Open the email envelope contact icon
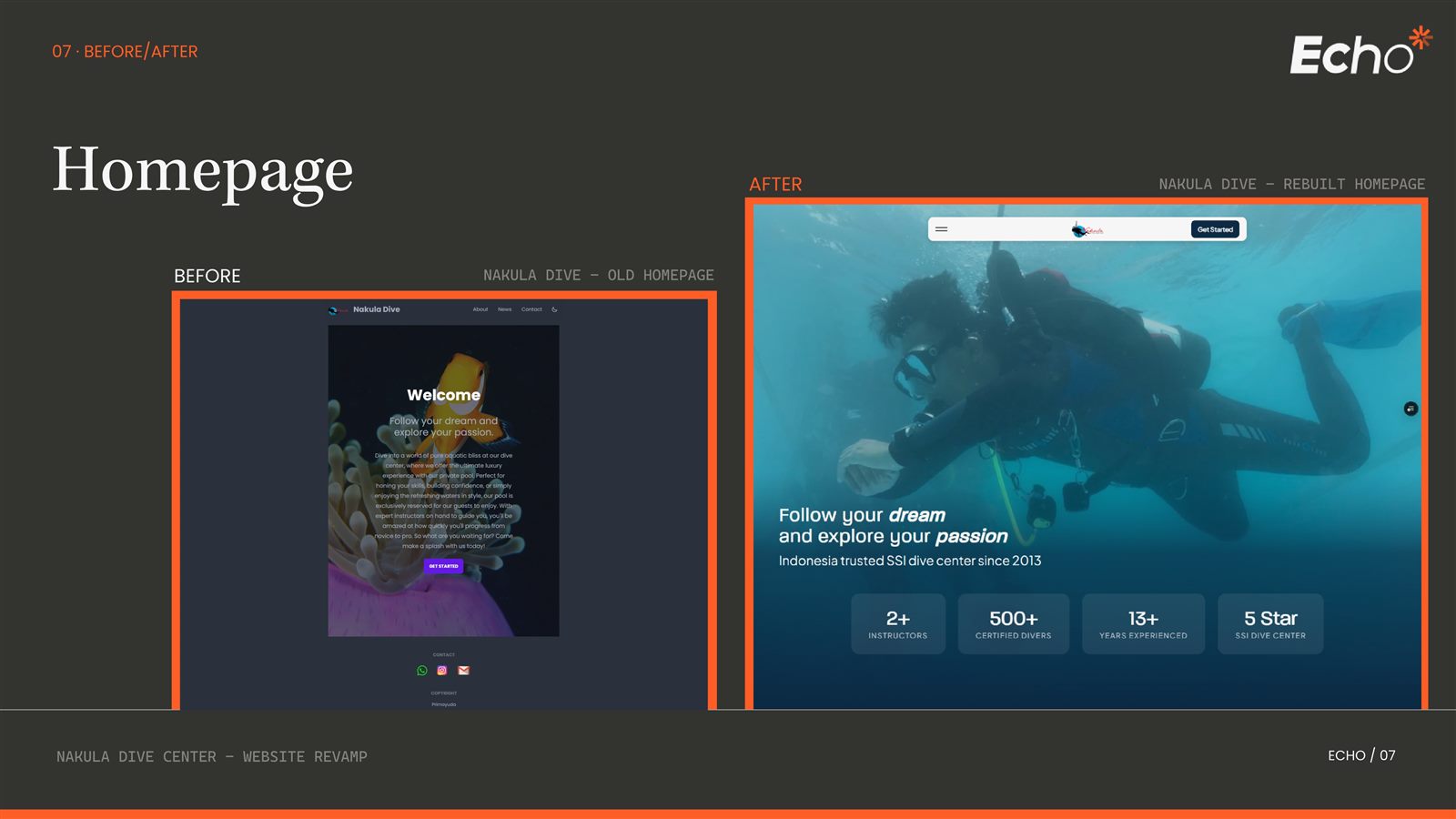The width and height of the screenshot is (1456, 819). [464, 671]
